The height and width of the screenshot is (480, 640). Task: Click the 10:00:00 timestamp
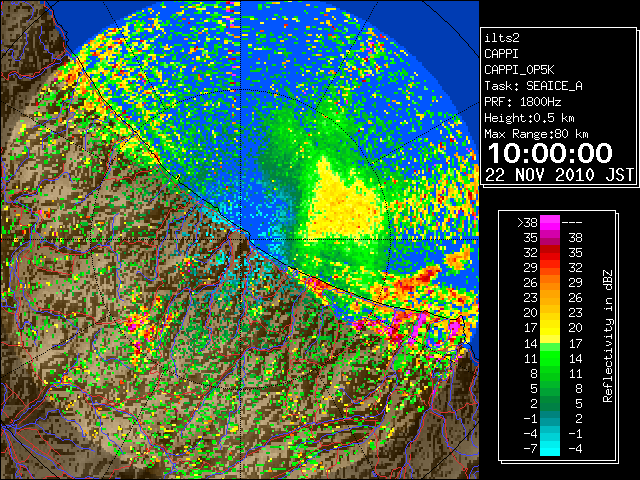point(550,153)
